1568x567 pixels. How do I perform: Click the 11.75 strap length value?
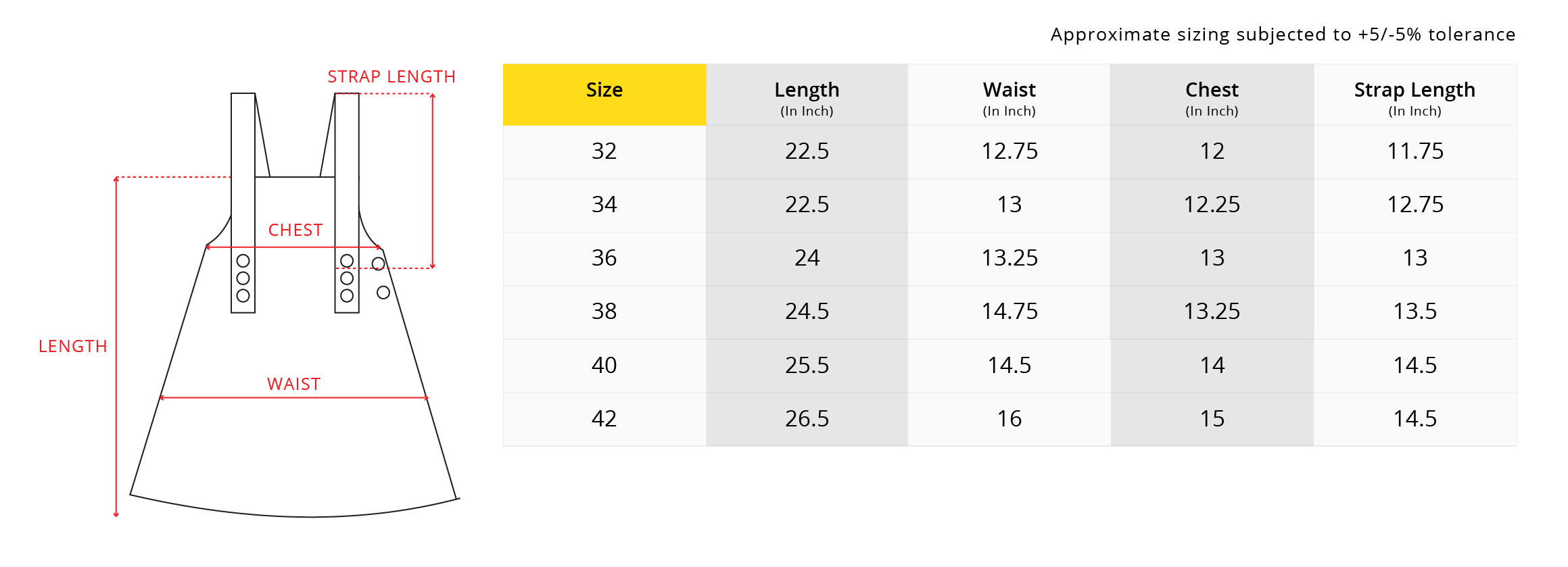coord(1415,151)
